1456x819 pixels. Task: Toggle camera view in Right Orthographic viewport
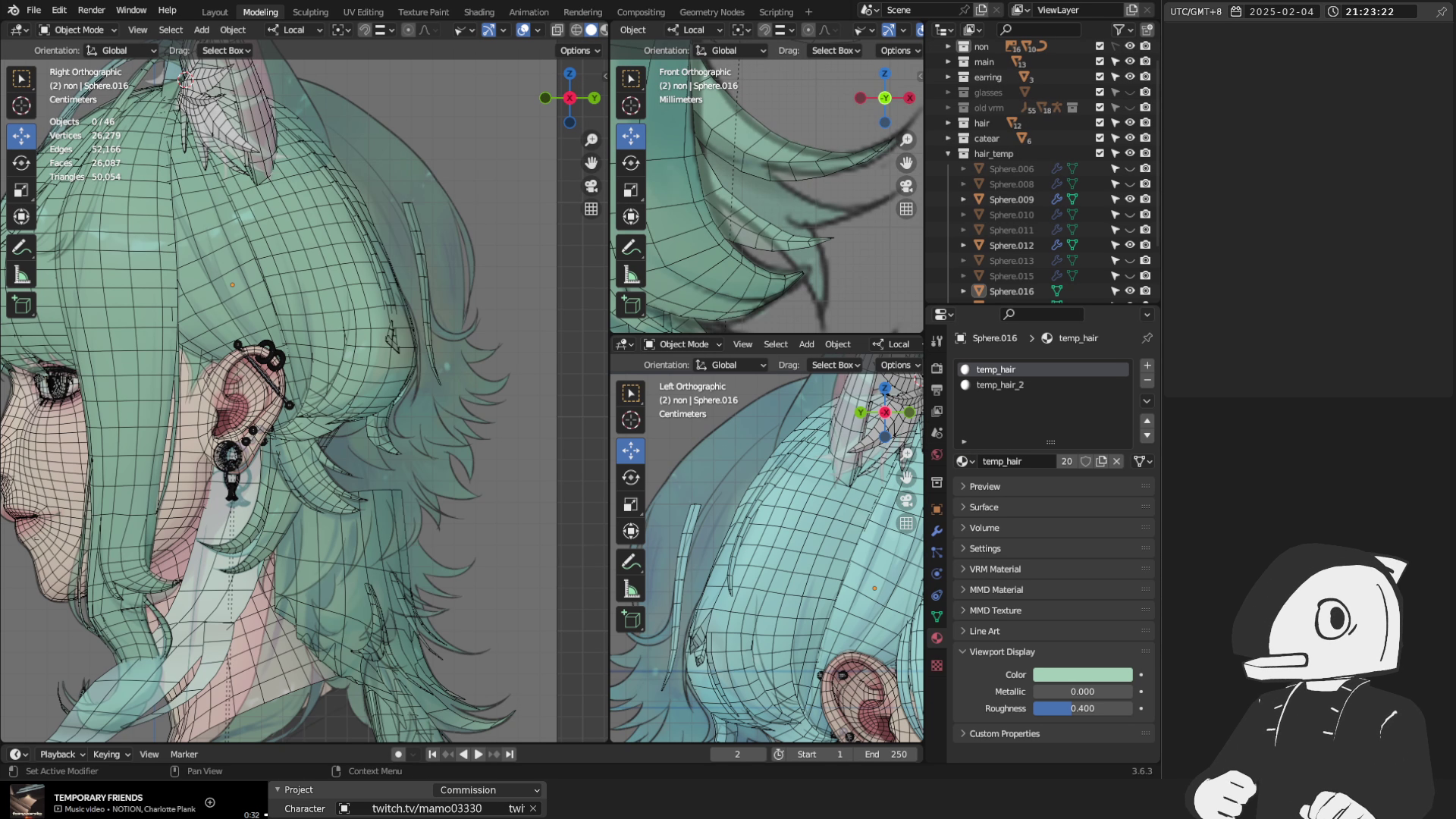click(591, 186)
